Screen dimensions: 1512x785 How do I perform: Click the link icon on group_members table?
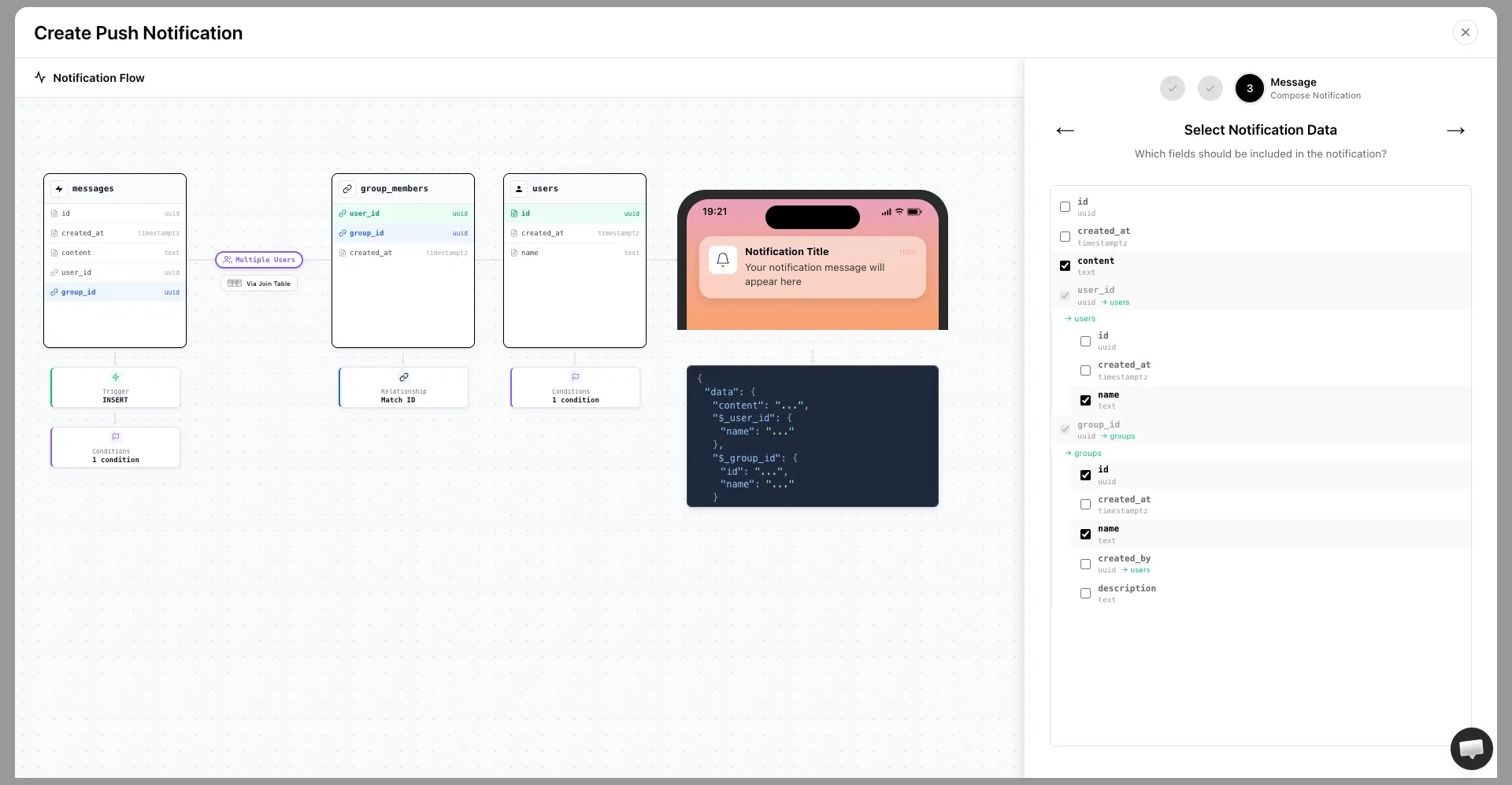[x=347, y=189]
